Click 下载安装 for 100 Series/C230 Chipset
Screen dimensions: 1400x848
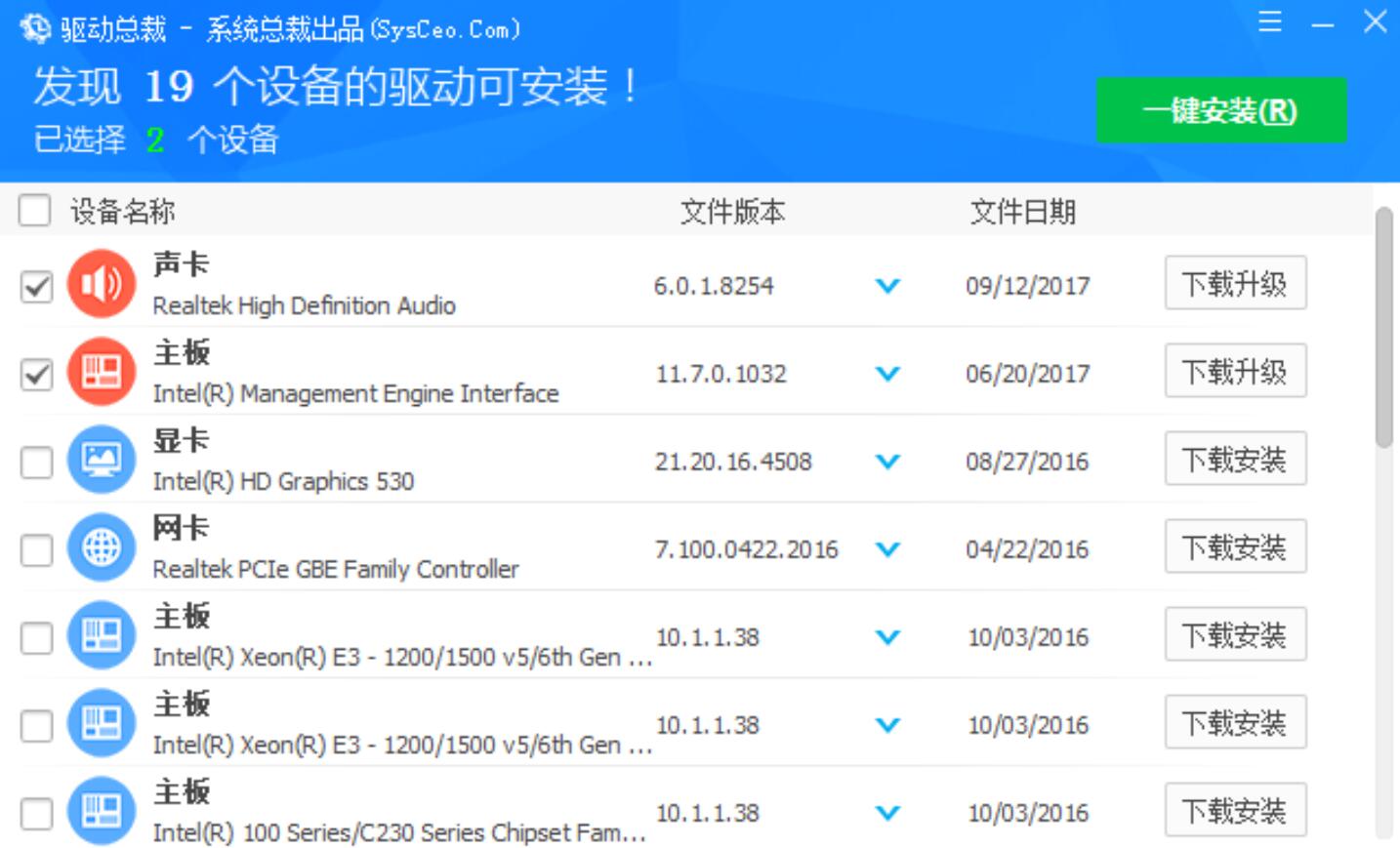(1235, 810)
